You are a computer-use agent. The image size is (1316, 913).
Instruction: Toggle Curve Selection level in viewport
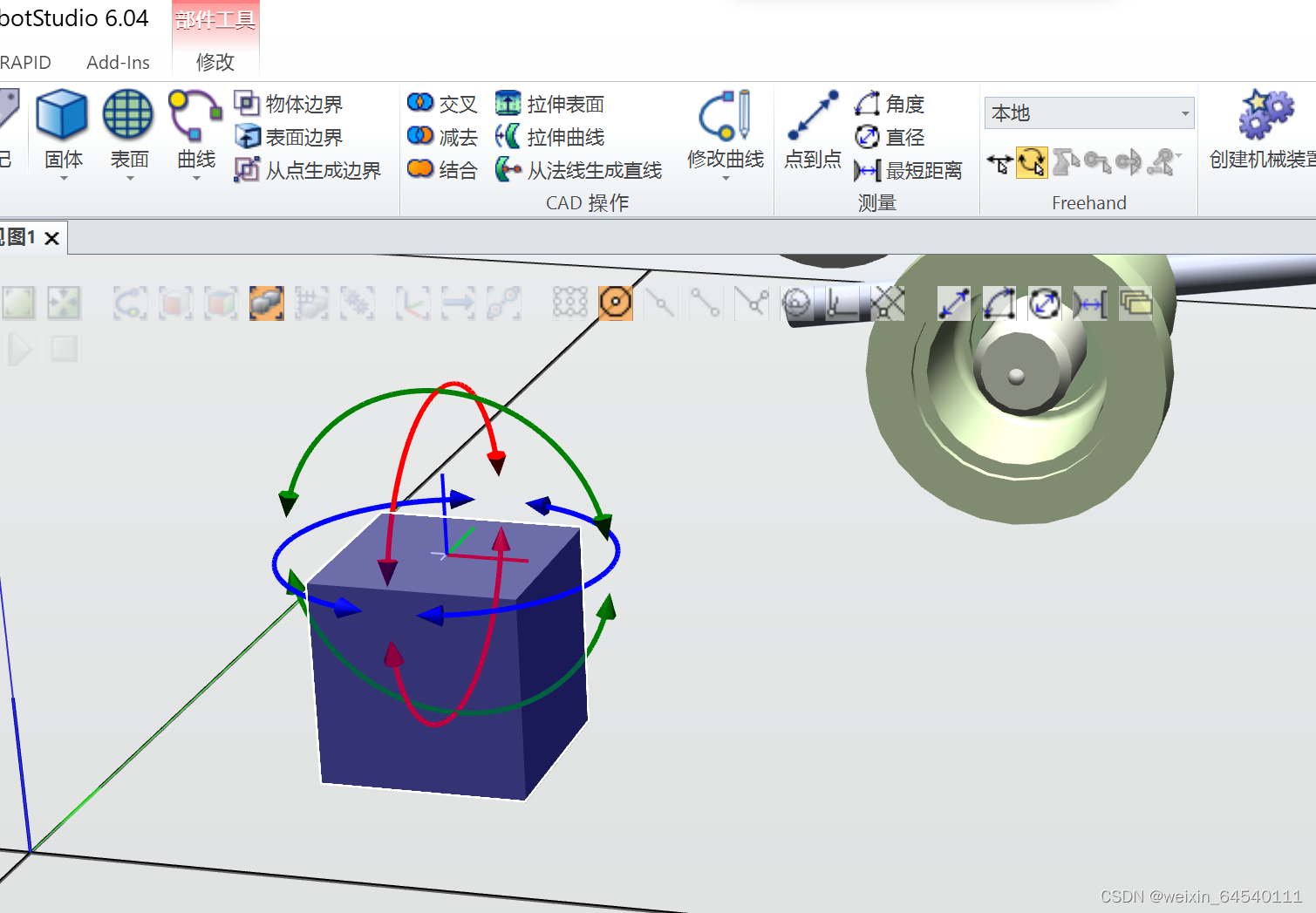coord(130,303)
